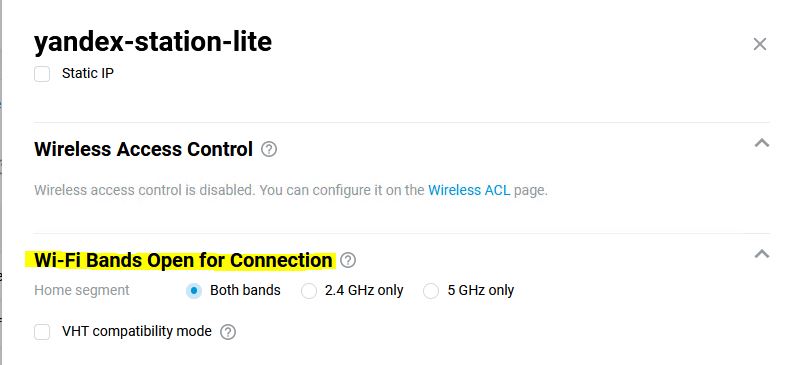This screenshot has height=365, width=798.
Task: Enable the Static IP checkbox
Action: (x=42, y=74)
